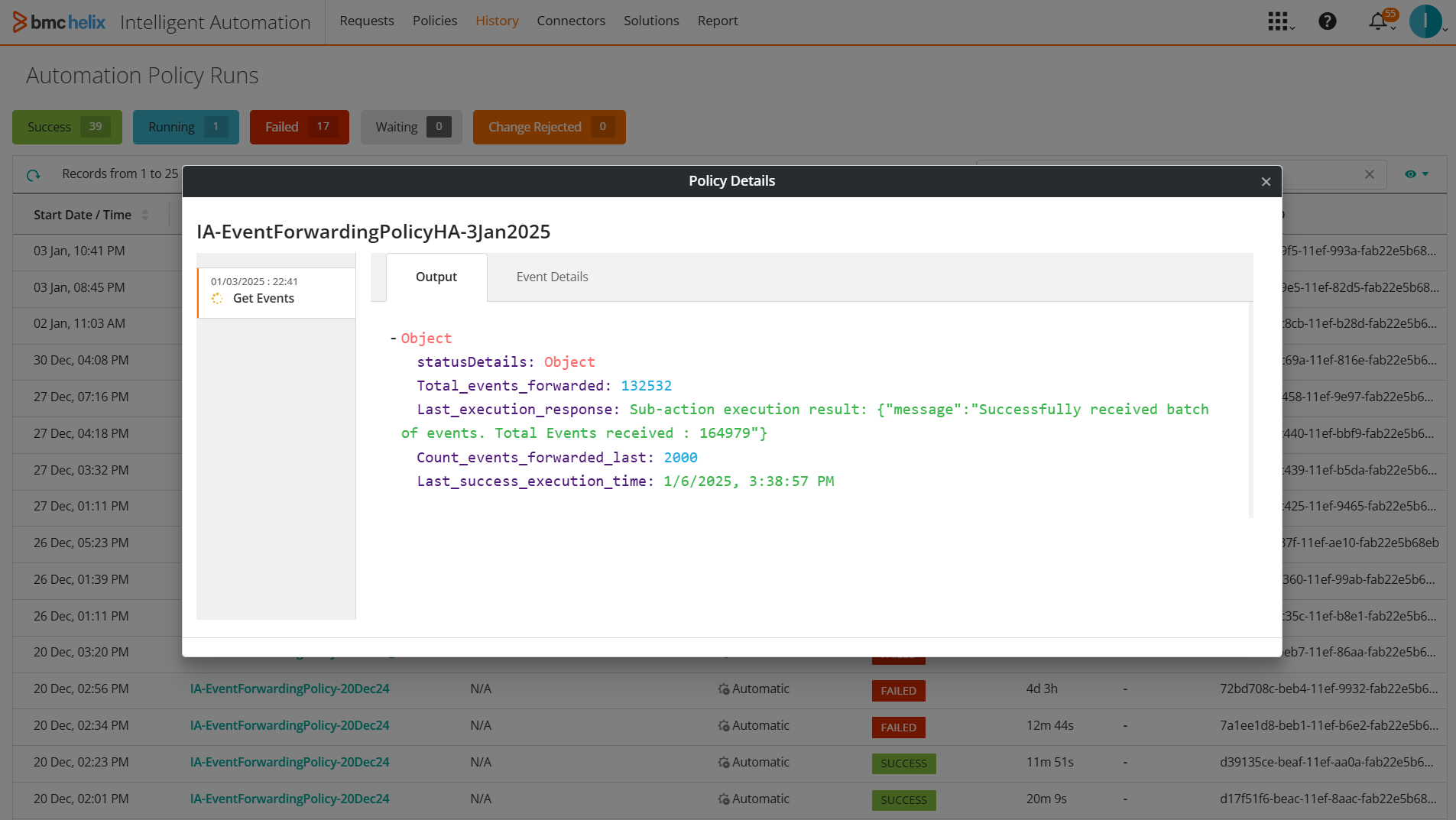Open the notifications bell icon
The image size is (1456, 820).
[1378, 21]
